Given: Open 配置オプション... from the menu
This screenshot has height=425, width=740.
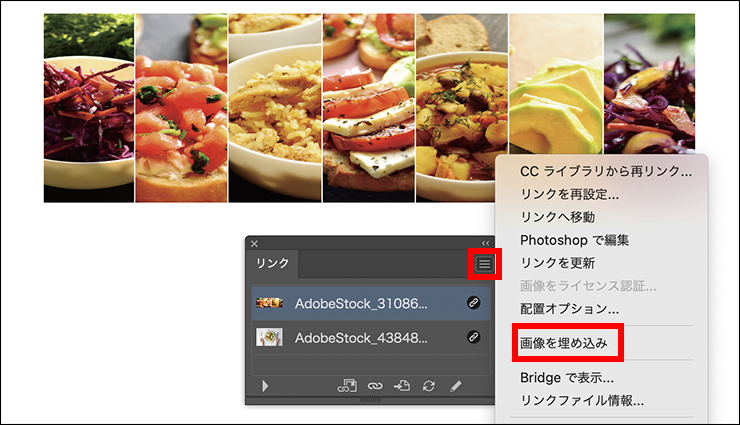Looking at the screenshot, I should point(569,309).
